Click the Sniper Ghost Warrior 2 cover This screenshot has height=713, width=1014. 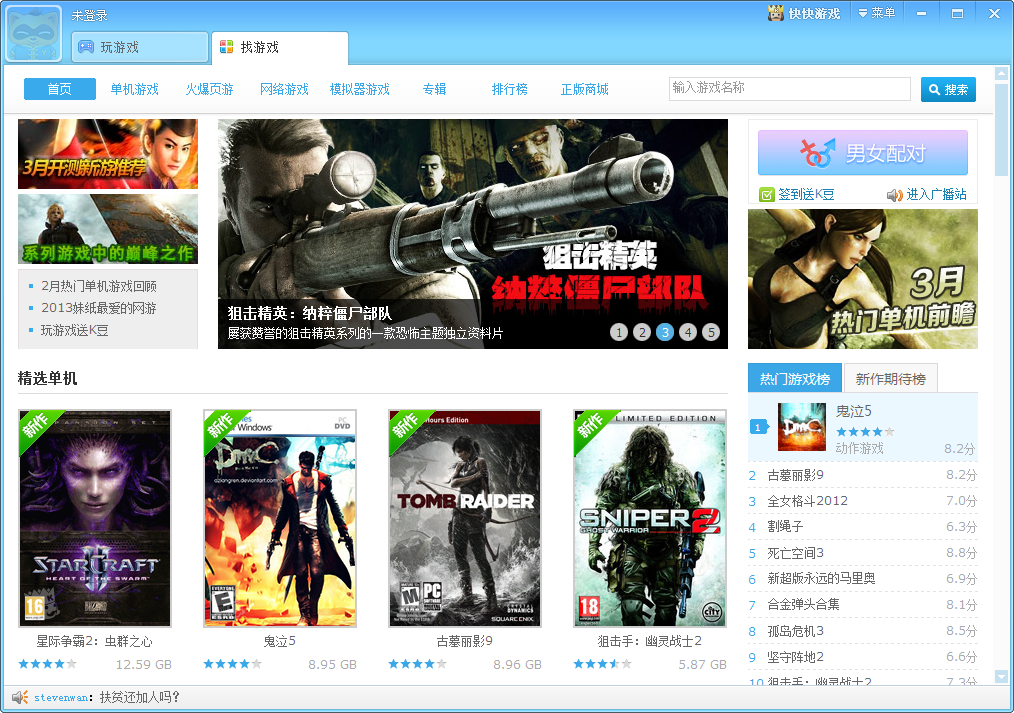[650, 518]
